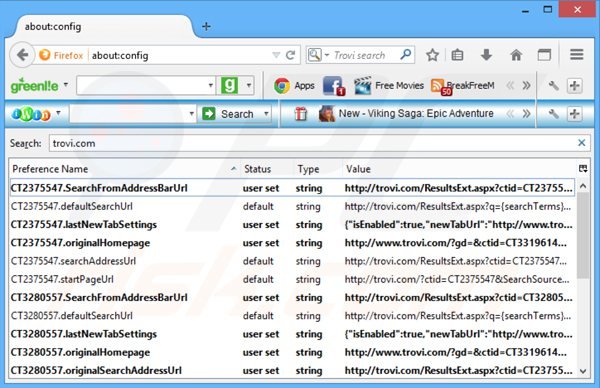The image size is (600, 388).
Task: Open second toolbar wrench settings
Action: click(553, 114)
